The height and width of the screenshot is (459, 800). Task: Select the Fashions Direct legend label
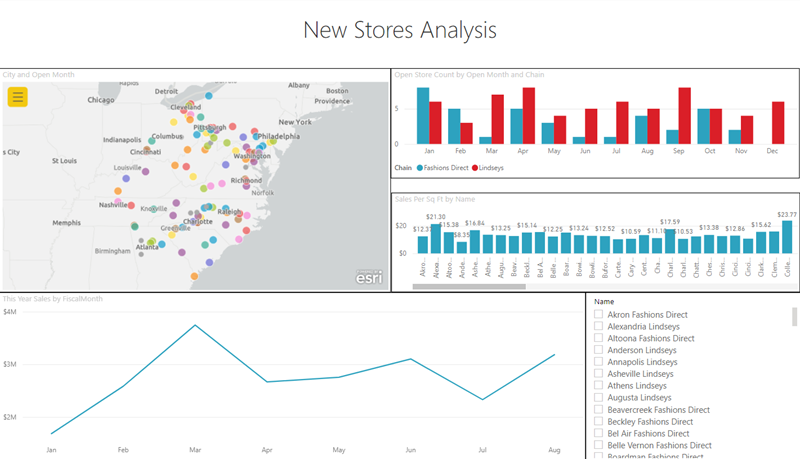pyautogui.click(x=446, y=168)
